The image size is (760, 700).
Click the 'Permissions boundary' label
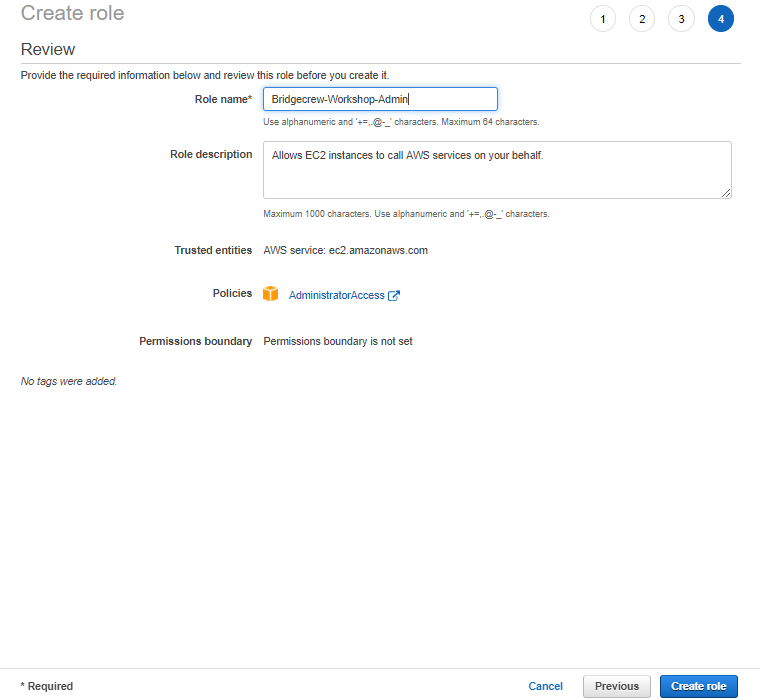click(x=195, y=341)
